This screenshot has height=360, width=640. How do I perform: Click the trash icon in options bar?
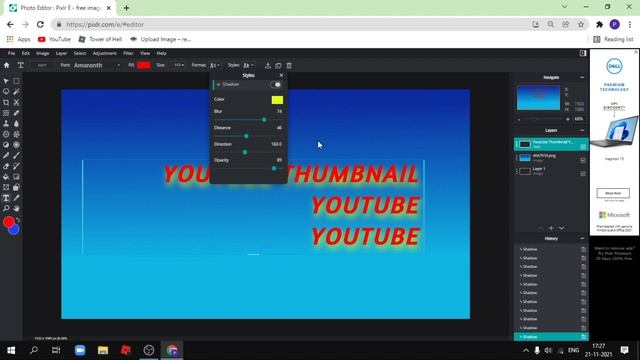[289, 66]
